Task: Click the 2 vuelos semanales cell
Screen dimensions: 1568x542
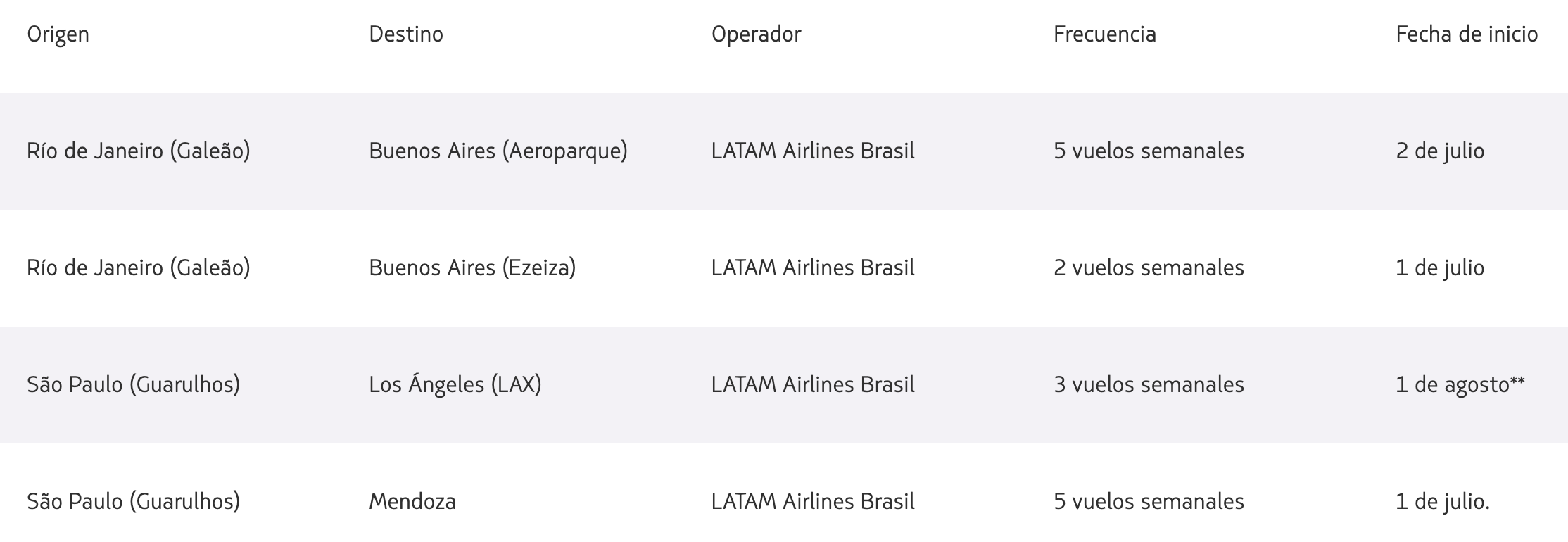Action: 1149,267
